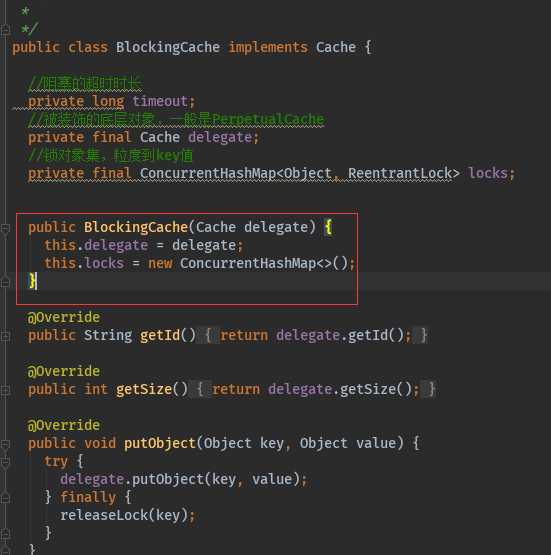Click the 'try' keyword
The height and width of the screenshot is (555, 551).
pos(56,462)
